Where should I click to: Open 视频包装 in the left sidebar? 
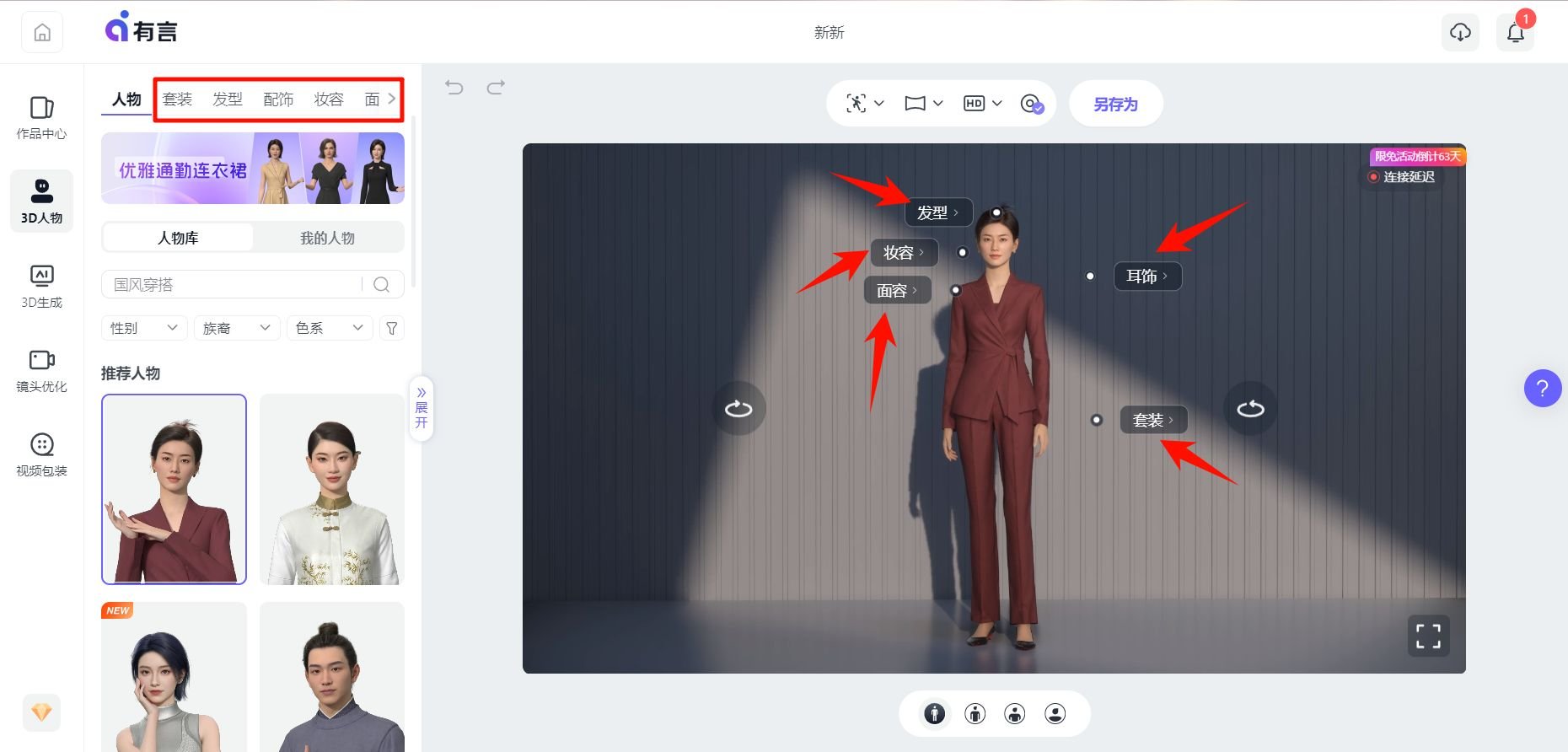pos(41,454)
